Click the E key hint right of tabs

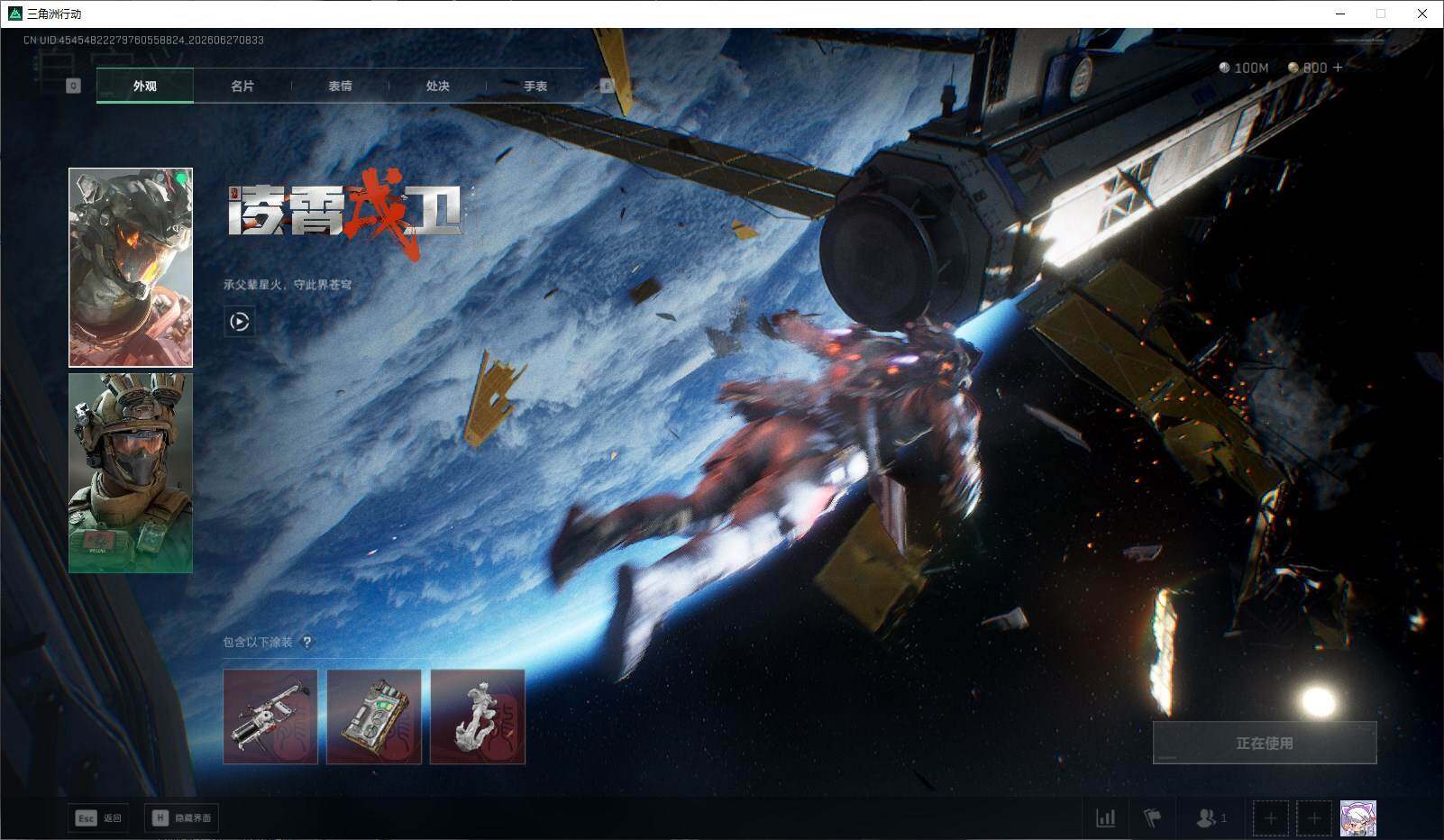[x=607, y=87]
